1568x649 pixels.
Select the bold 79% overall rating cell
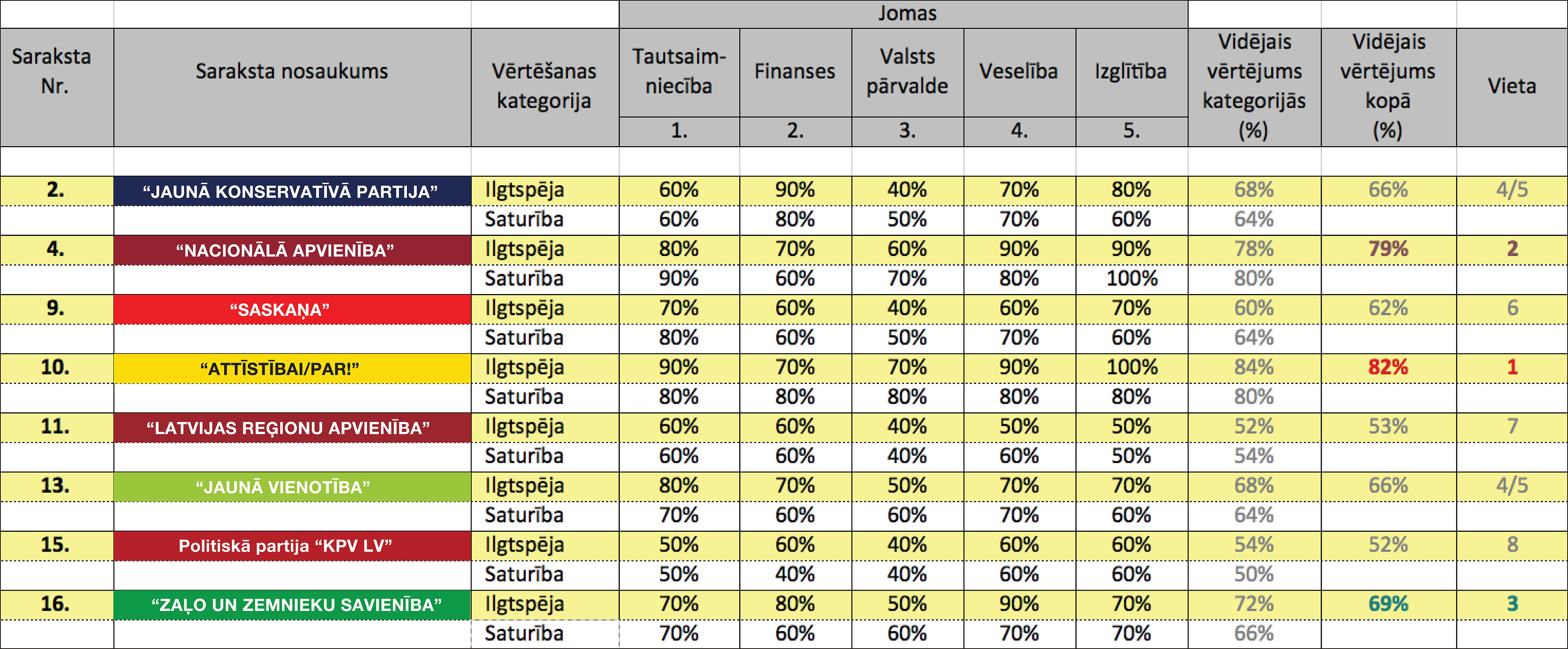tap(1388, 250)
